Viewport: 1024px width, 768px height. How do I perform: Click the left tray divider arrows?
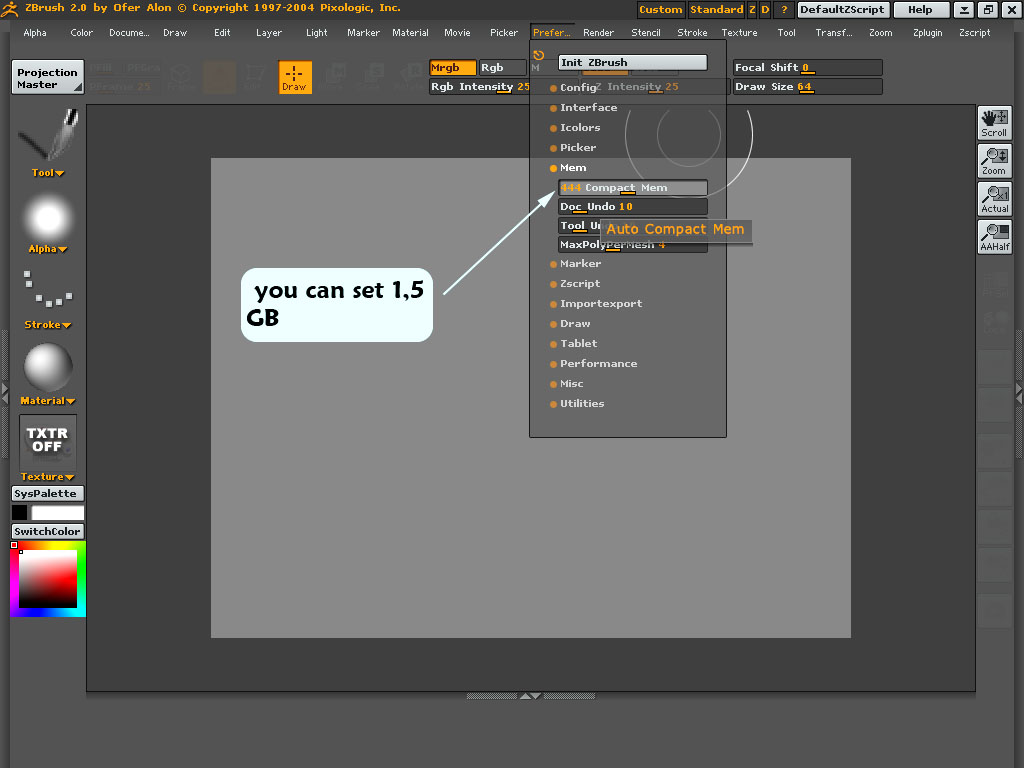[5, 393]
